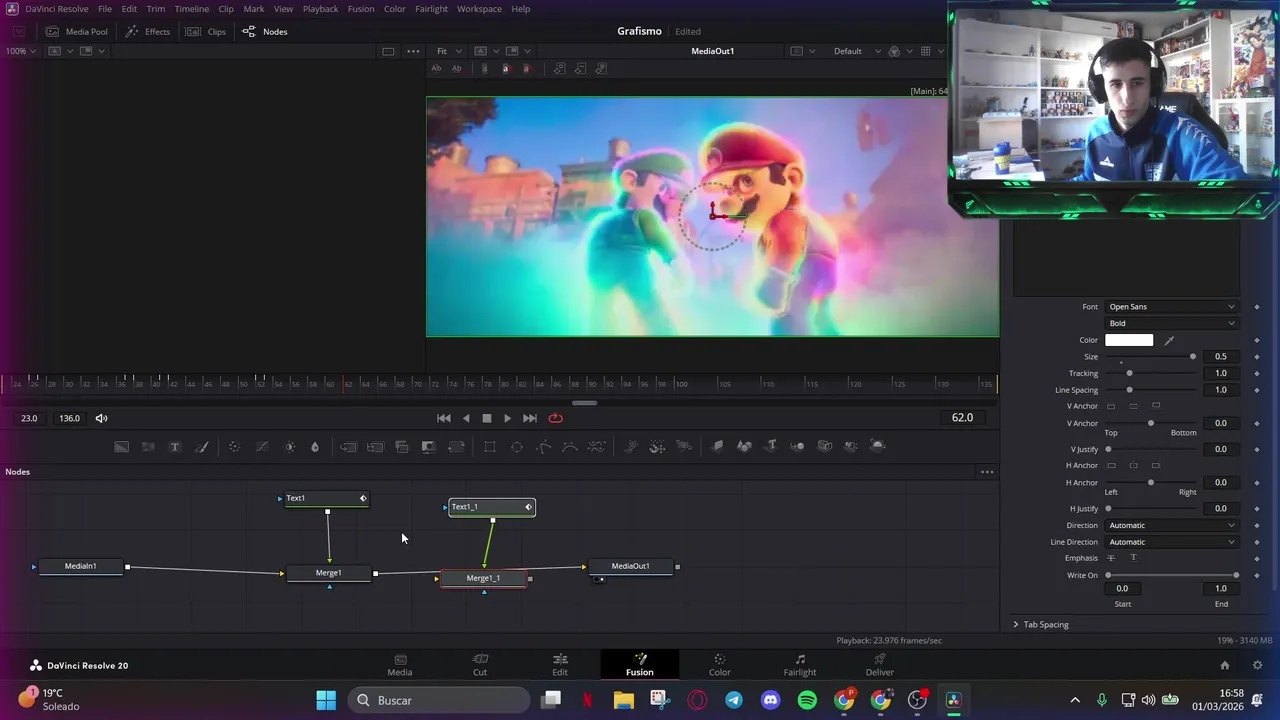Open the font style dropdown Bold

pos(1171,323)
